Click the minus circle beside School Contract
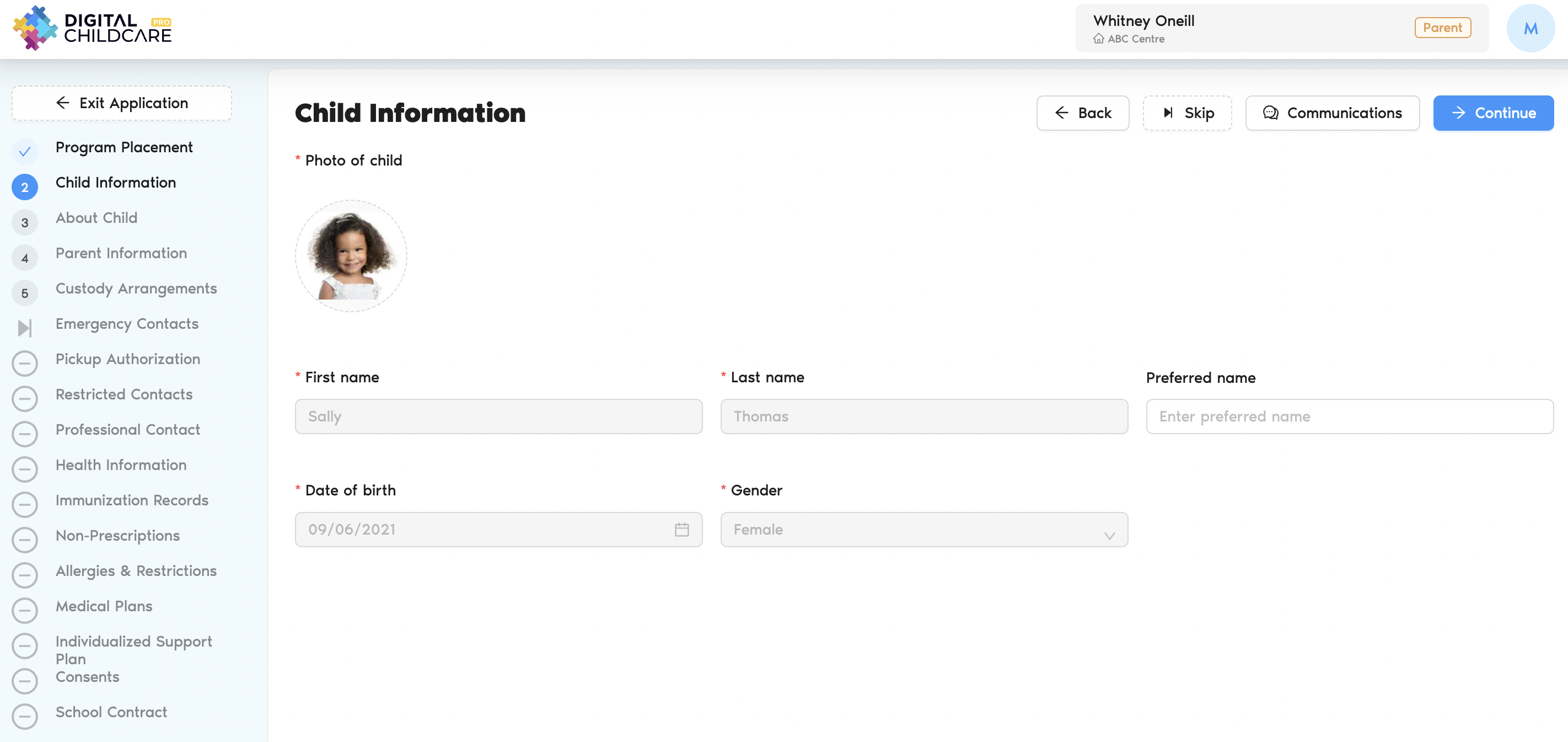 (x=25, y=716)
